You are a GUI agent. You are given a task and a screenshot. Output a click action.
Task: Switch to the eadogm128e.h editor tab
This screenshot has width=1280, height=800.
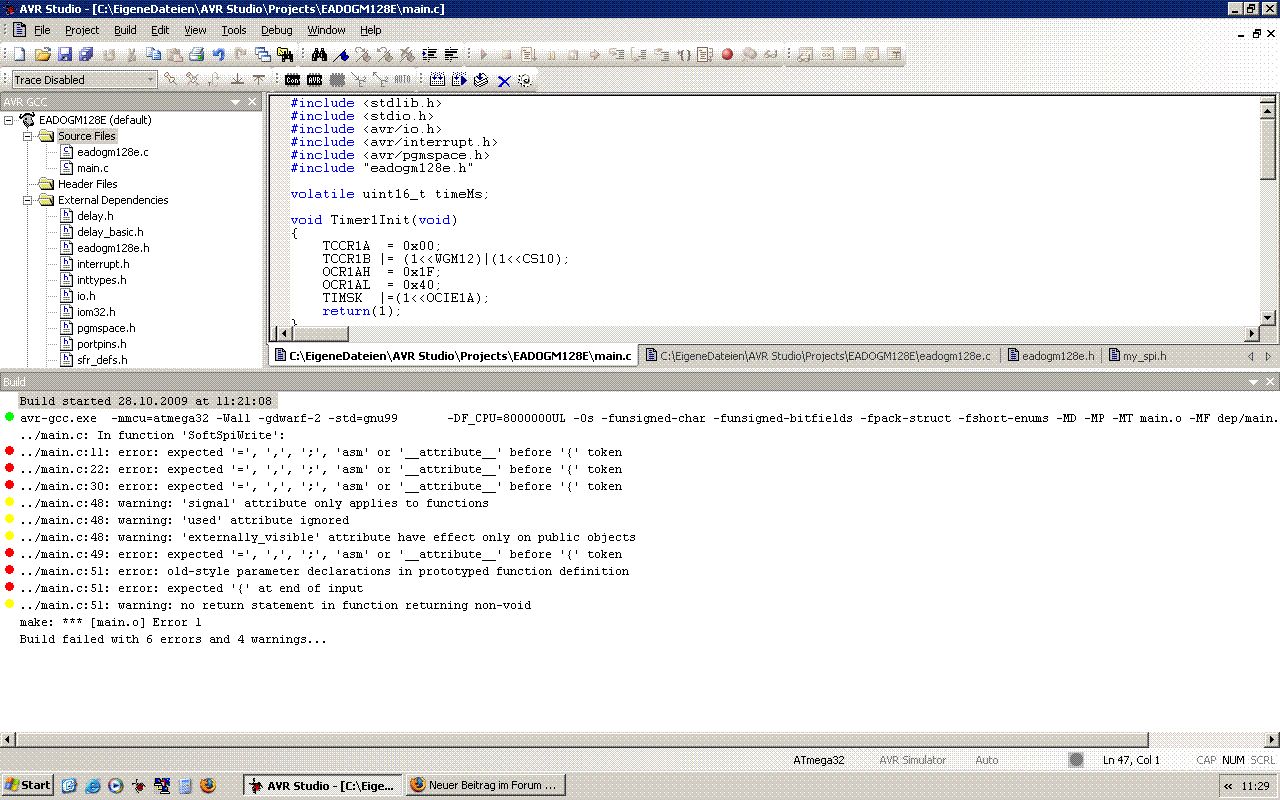click(1056, 356)
